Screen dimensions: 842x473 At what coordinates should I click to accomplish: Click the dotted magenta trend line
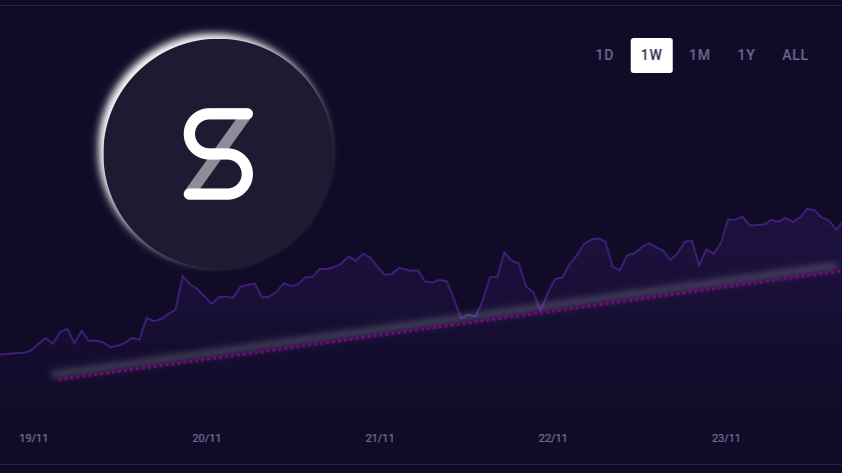click(x=449, y=325)
